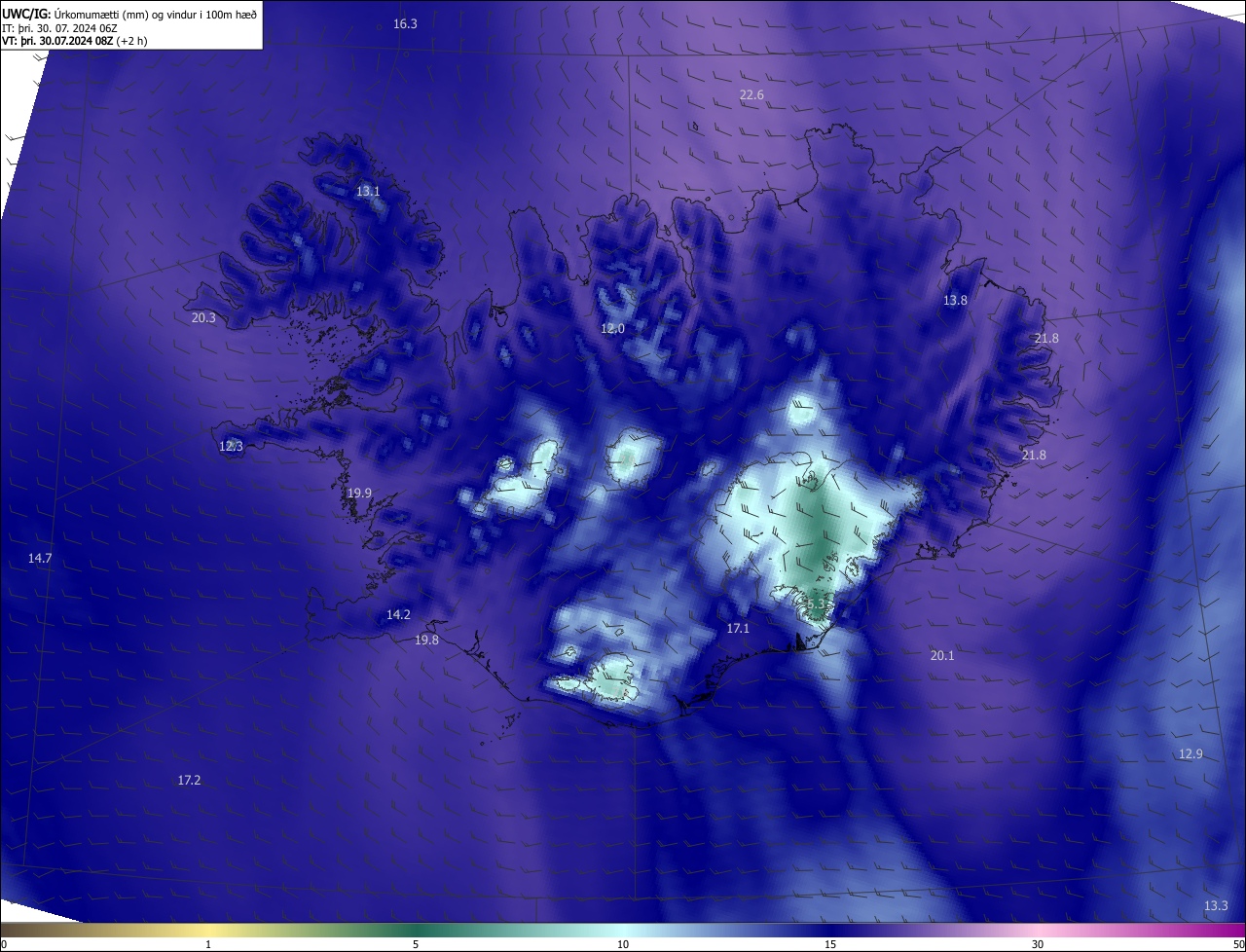This screenshot has height=952, width=1246.
Task: Click the 50 label on color scale
Action: click(1238, 944)
